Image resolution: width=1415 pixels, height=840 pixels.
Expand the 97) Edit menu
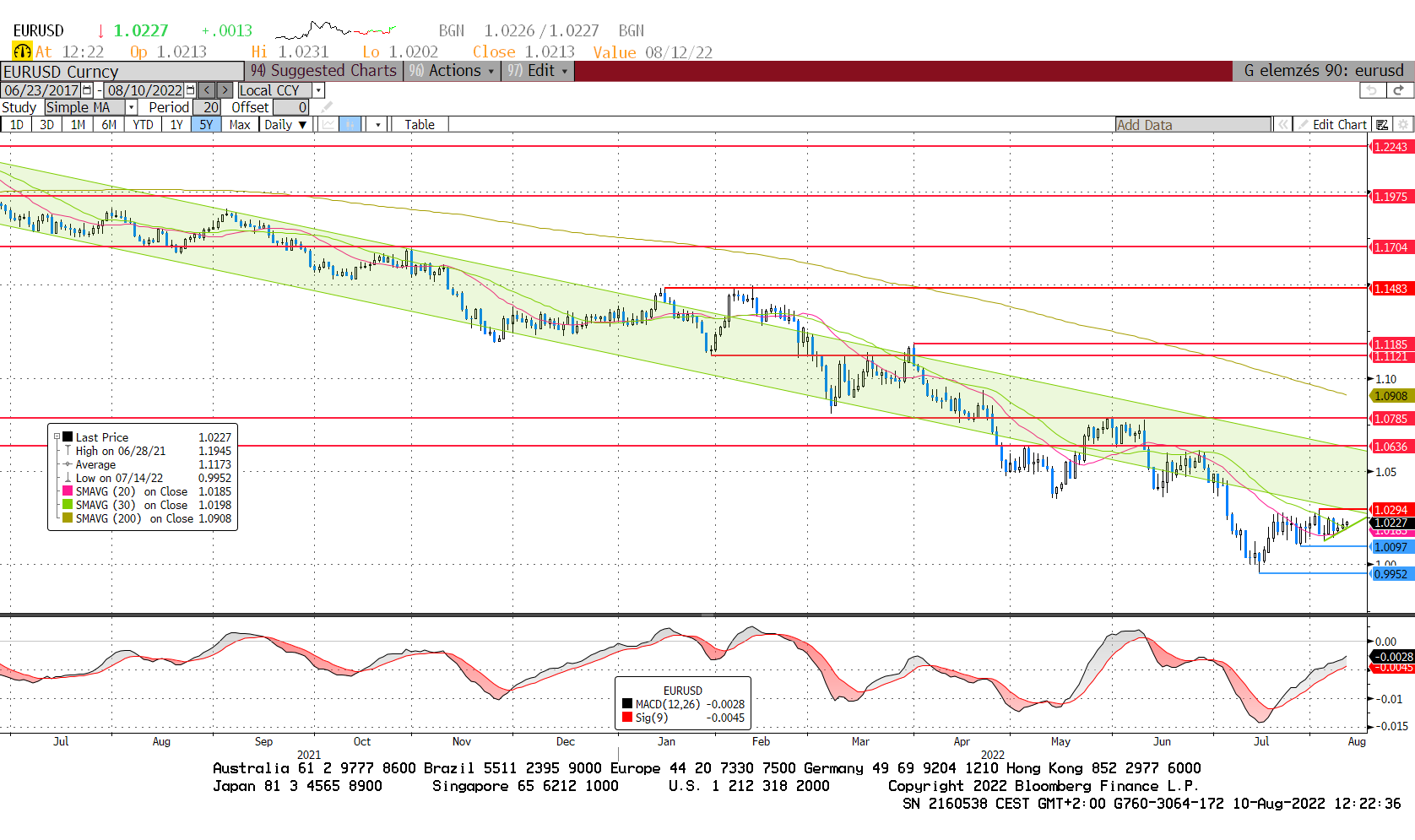pos(538,71)
